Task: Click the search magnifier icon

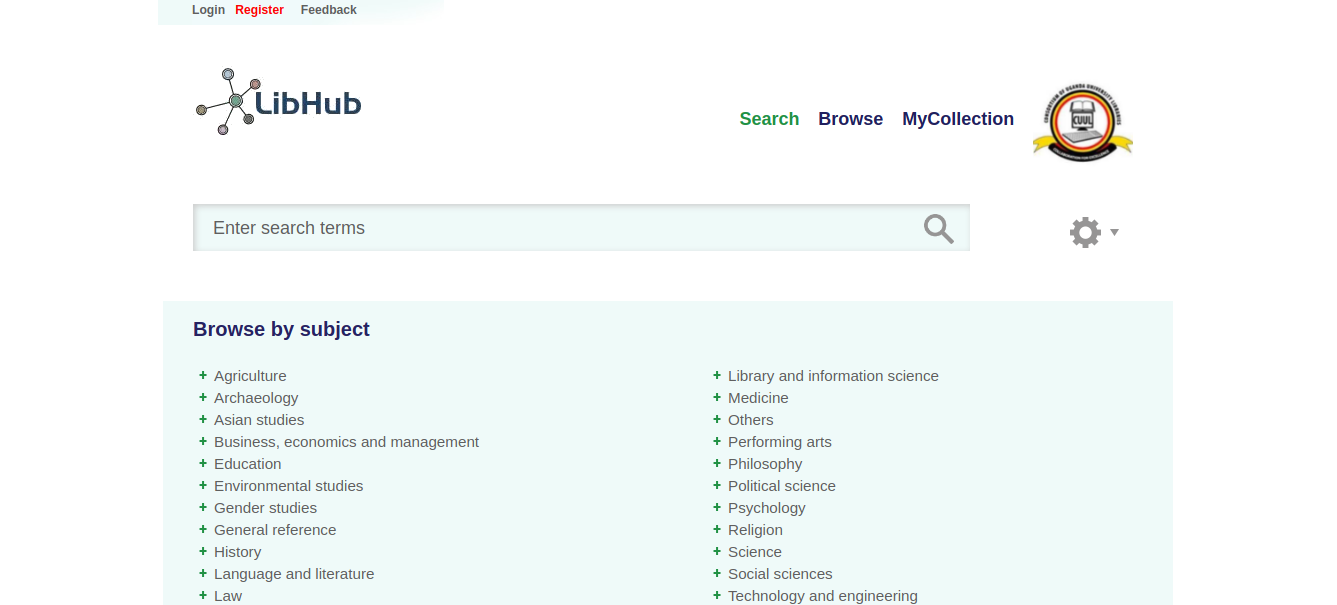Action: tap(938, 228)
